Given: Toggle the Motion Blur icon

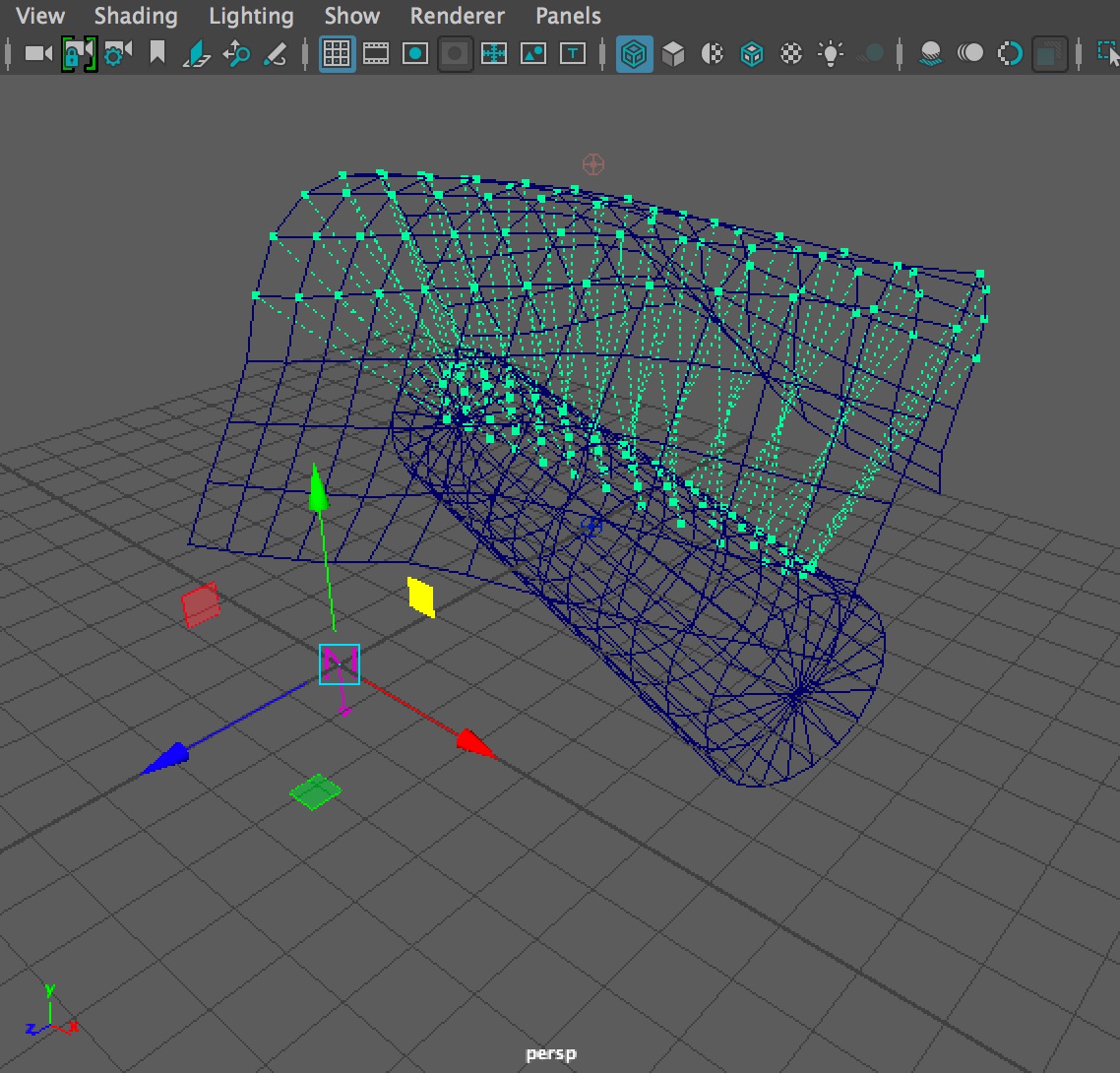Looking at the screenshot, I should [x=970, y=53].
